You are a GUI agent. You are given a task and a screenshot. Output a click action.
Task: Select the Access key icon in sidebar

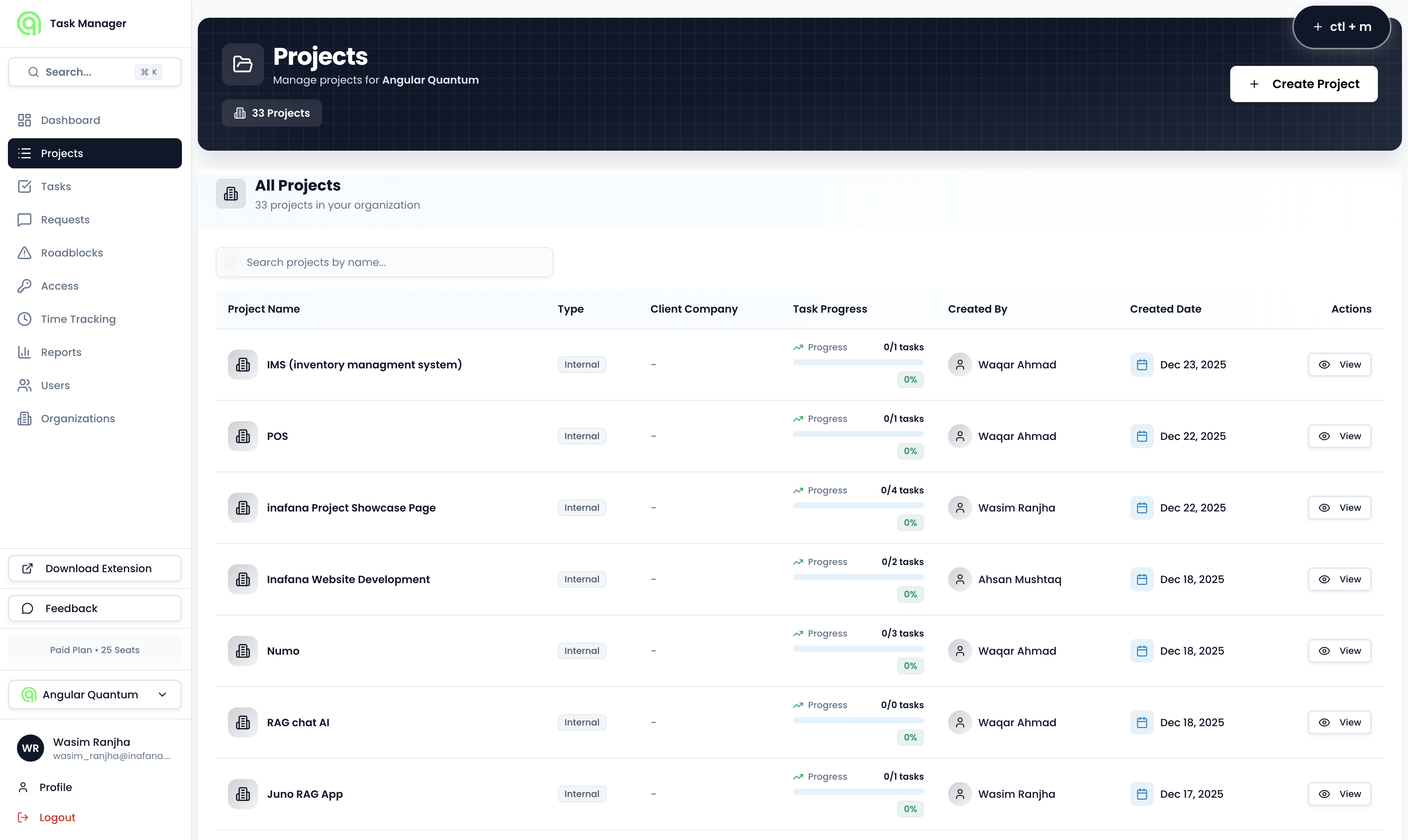pyautogui.click(x=25, y=285)
